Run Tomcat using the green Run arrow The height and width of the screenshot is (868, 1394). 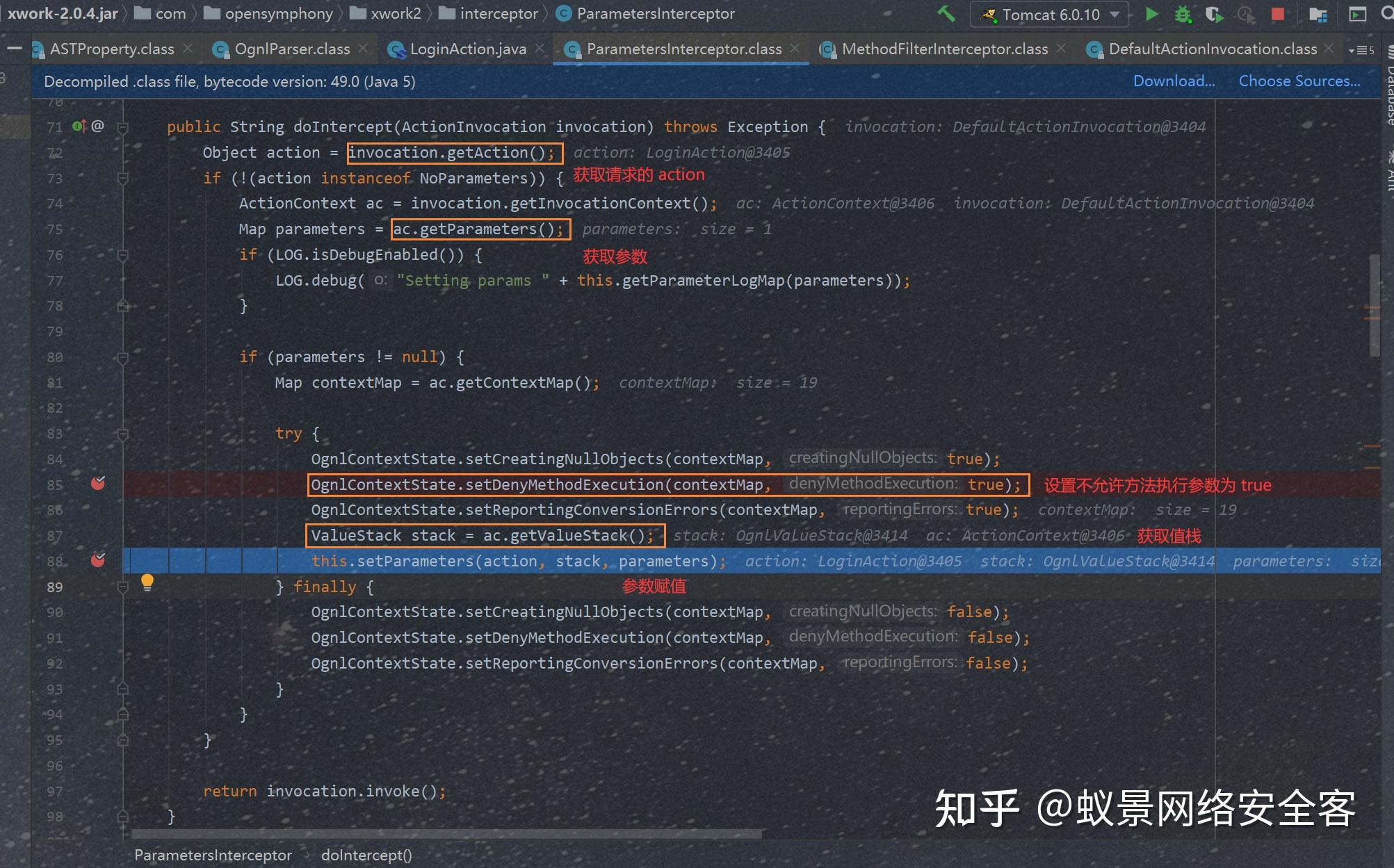click(1152, 13)
